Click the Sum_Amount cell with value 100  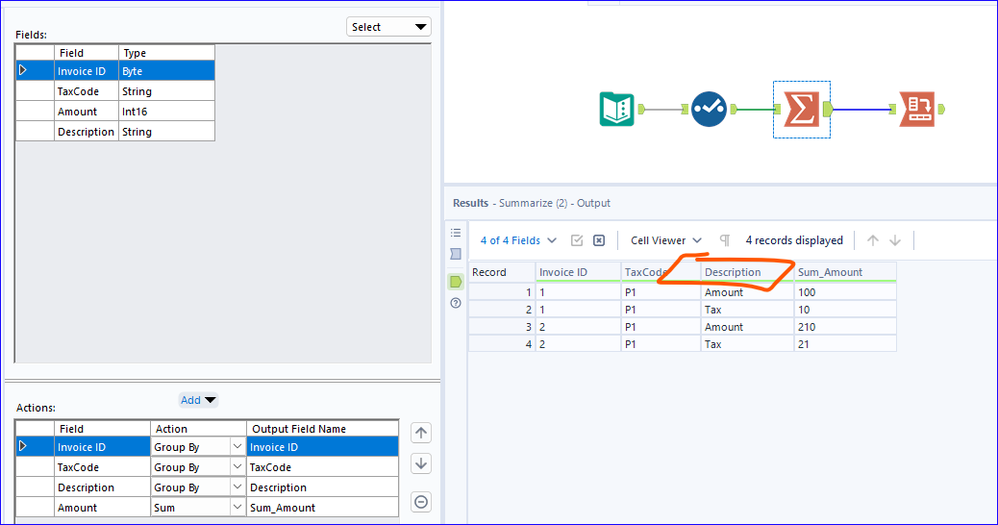point(845,292)
